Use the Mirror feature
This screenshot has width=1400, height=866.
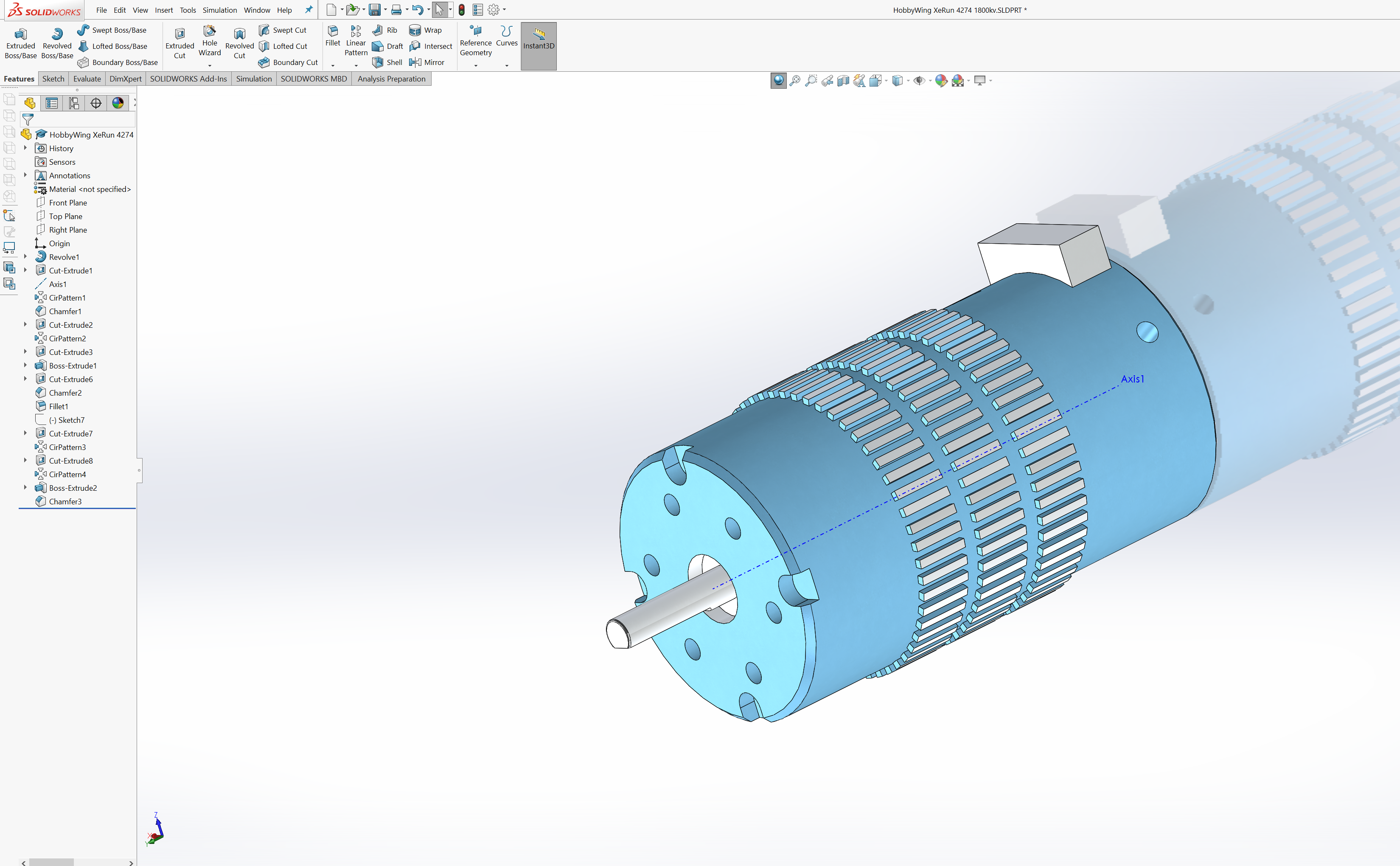(426, 62)
